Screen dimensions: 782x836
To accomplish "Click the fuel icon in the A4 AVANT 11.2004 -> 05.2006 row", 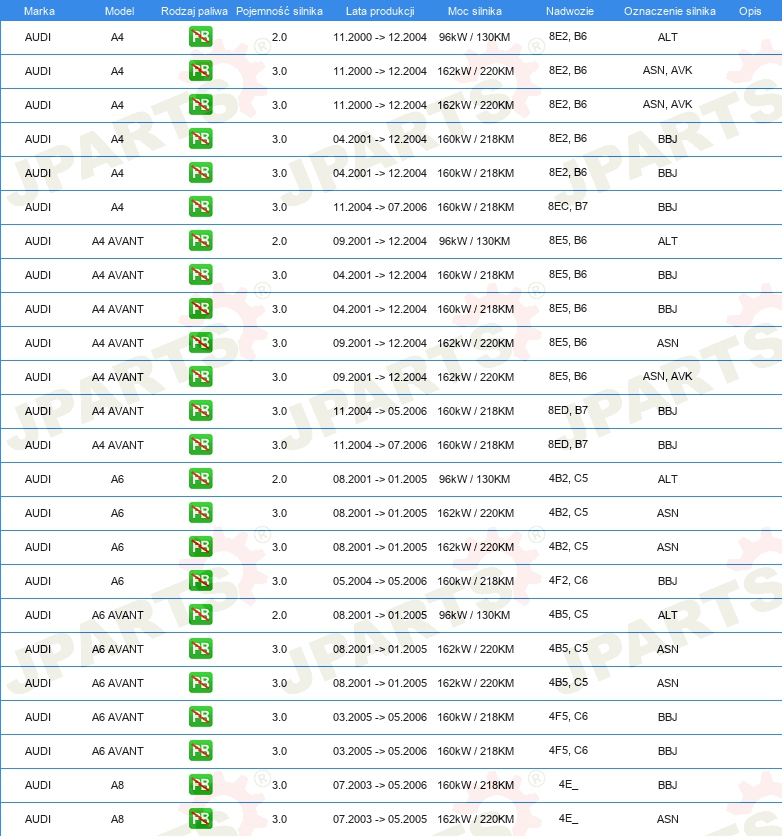I will point(200,411).
